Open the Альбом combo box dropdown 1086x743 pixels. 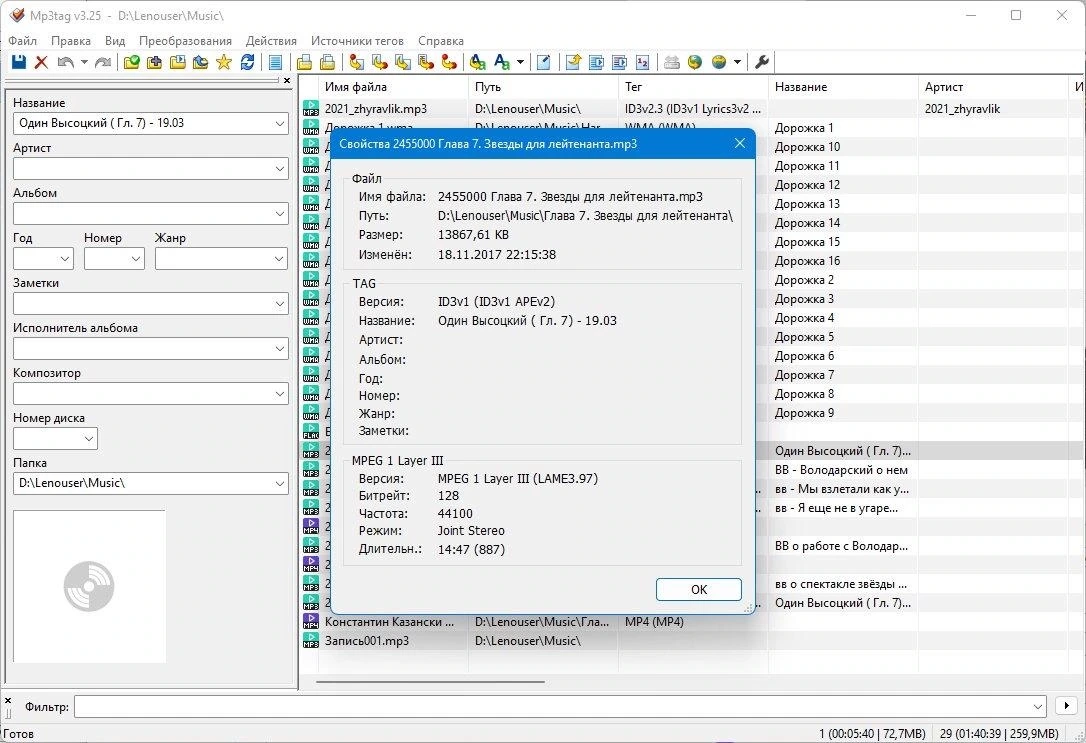pos(280,213)
